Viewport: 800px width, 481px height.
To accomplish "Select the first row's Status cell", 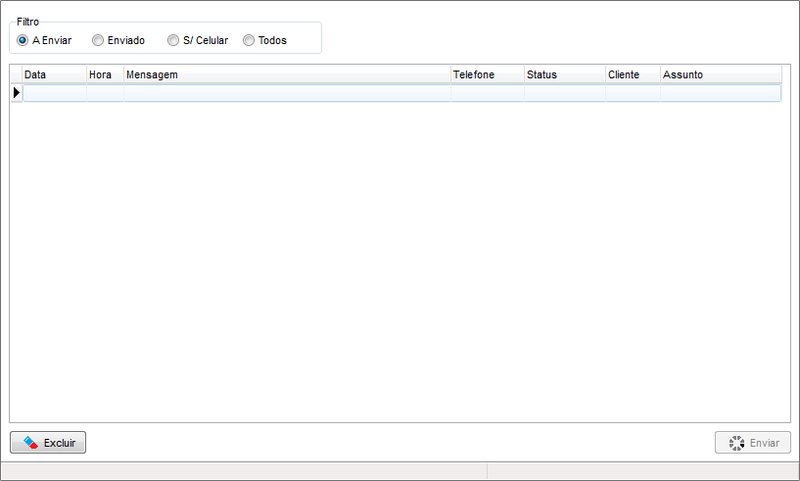I will coord(564,93).
